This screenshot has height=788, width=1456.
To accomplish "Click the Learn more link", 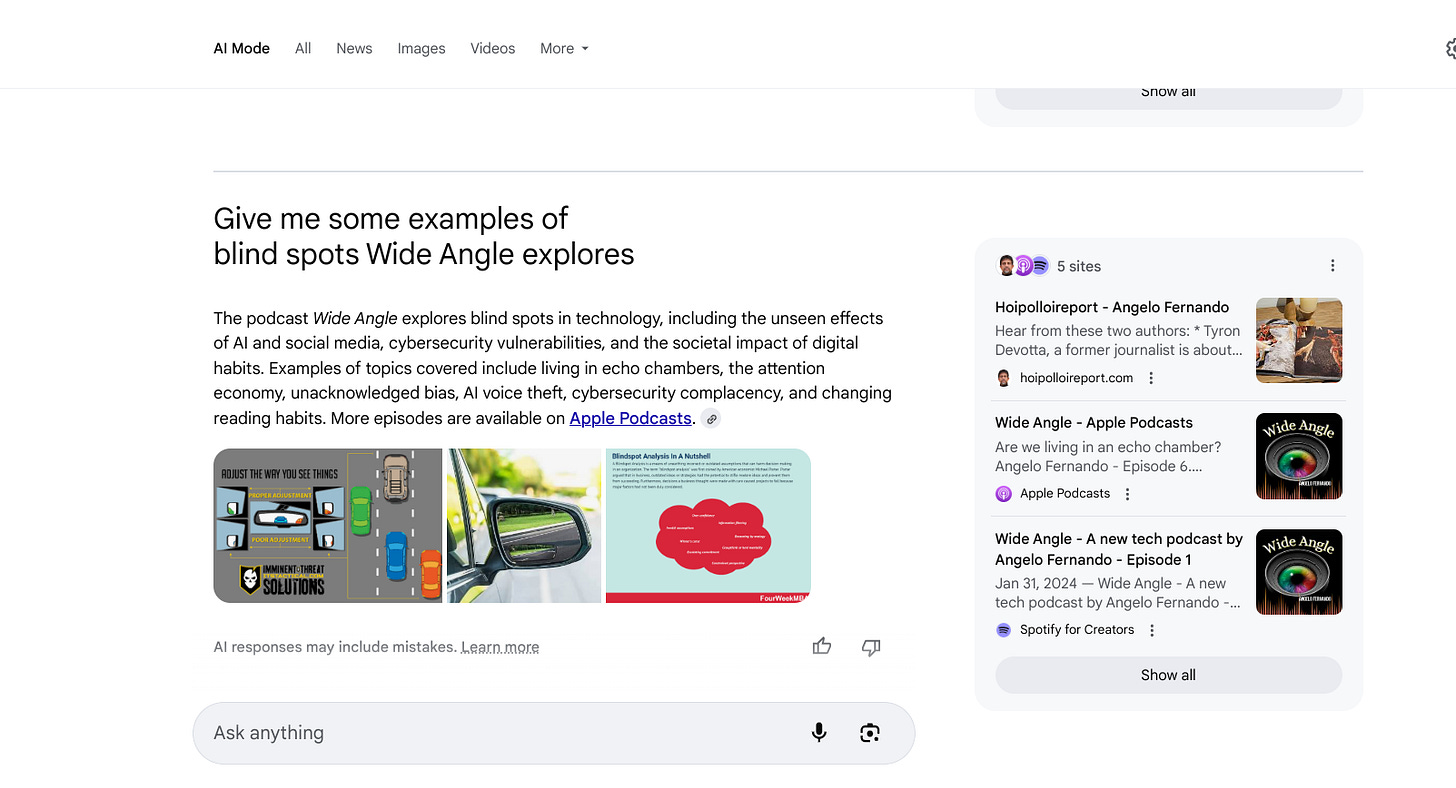I will pos(500,647).
